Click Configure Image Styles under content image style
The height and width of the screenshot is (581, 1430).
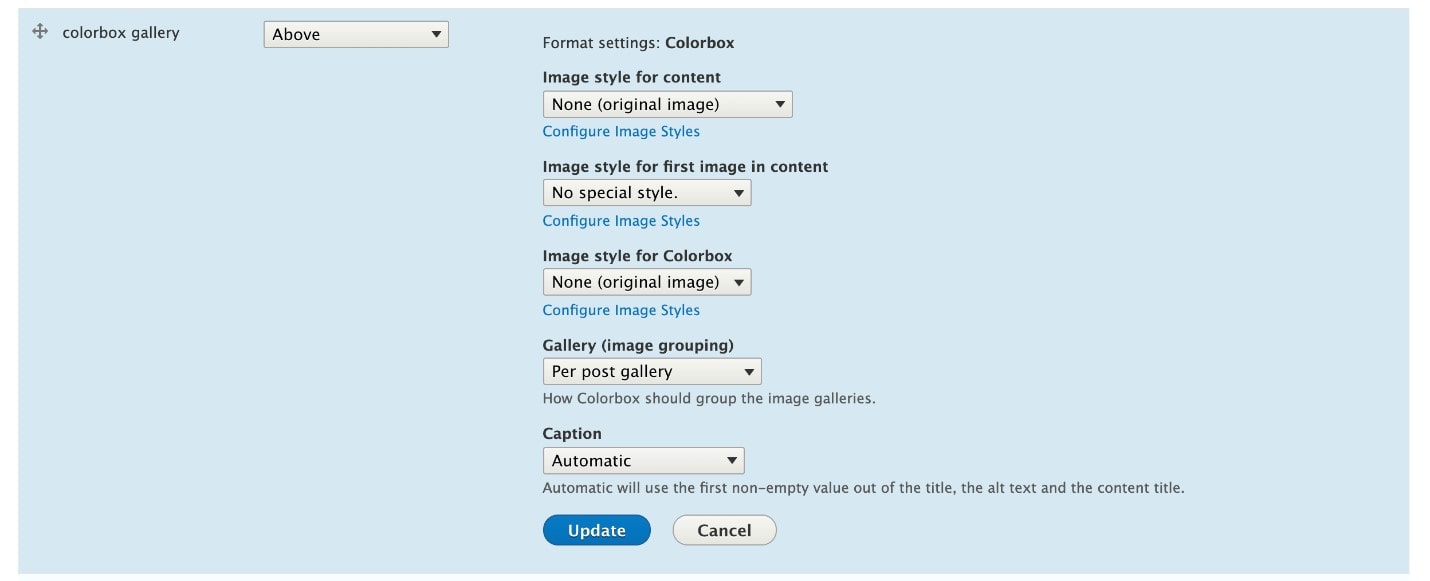pyautogui.click(x=621, y=131)
